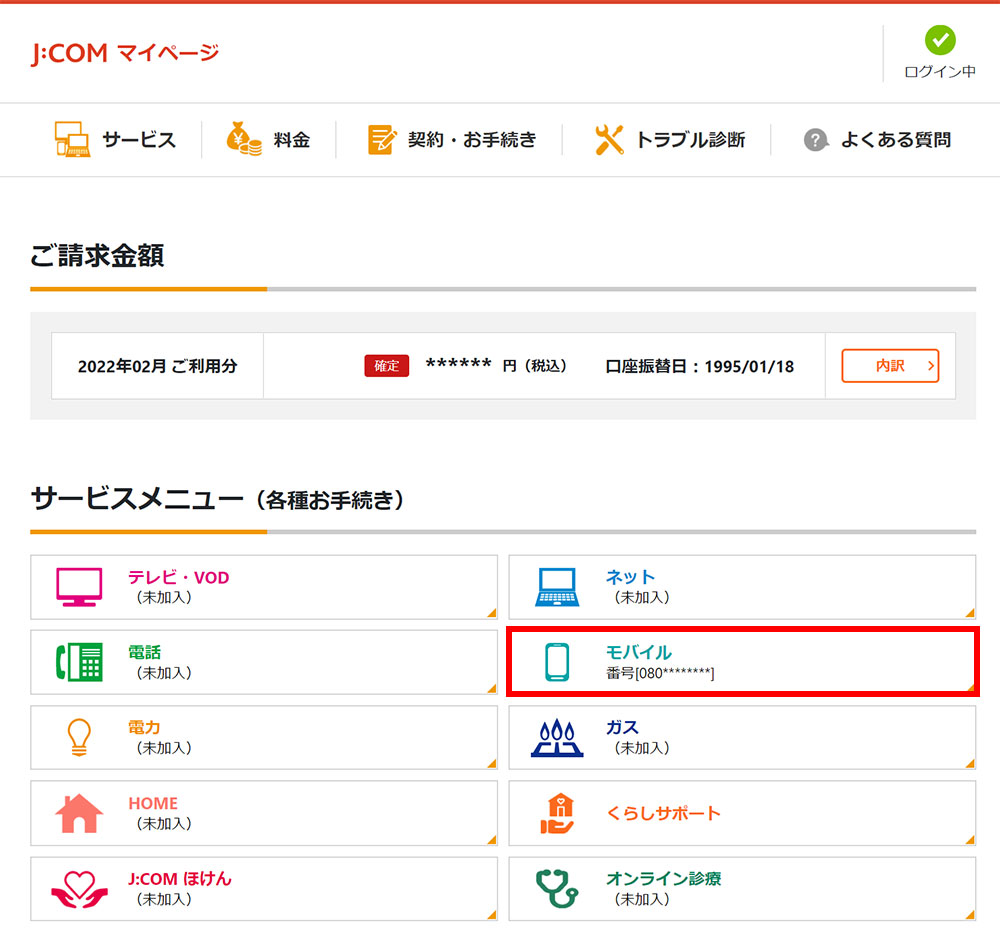
Task: Open the よくある質問 menu label
Action: click(x=896, y=140)
